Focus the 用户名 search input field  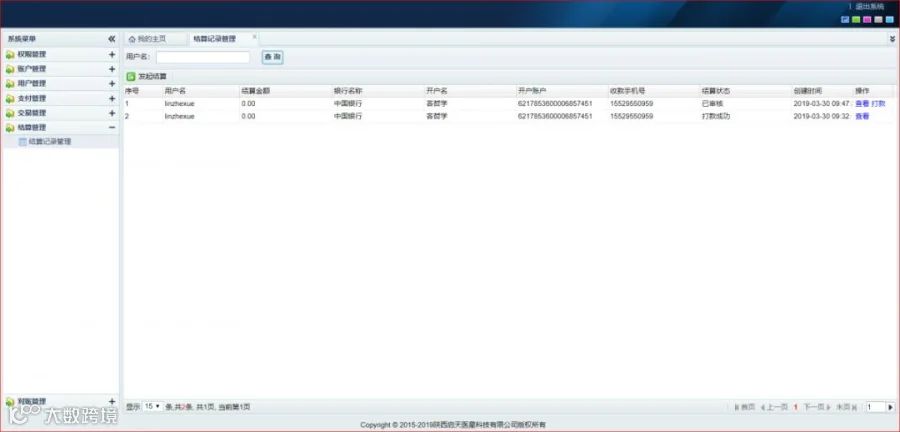(203, 57)
